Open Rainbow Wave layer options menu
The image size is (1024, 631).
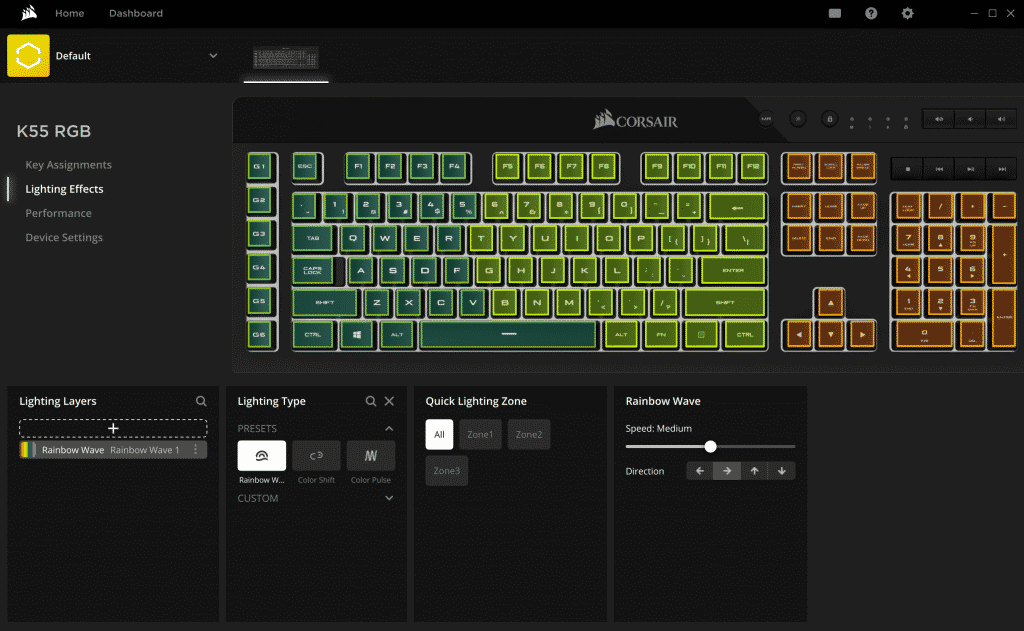click(x=195, y=450)
